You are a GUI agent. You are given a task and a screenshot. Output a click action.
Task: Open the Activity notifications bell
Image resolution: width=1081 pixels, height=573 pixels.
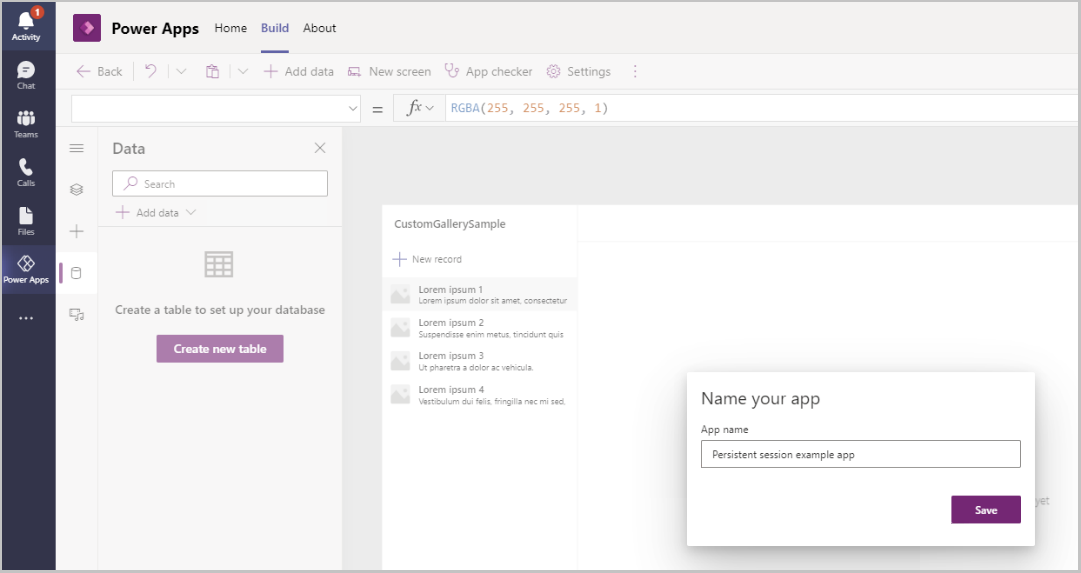coord(26,25)
